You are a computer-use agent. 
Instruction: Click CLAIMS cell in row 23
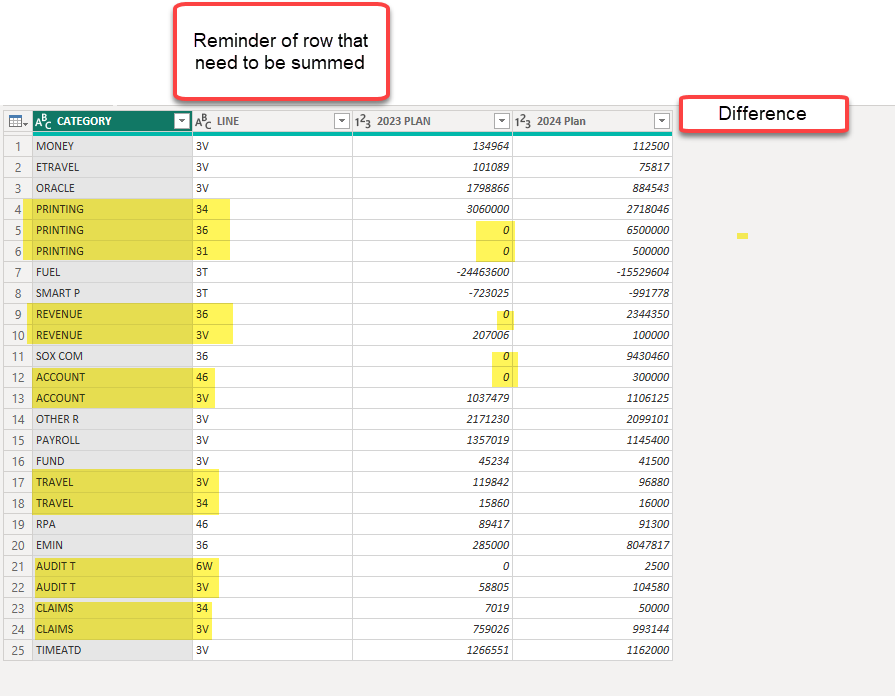click(112, 608)
